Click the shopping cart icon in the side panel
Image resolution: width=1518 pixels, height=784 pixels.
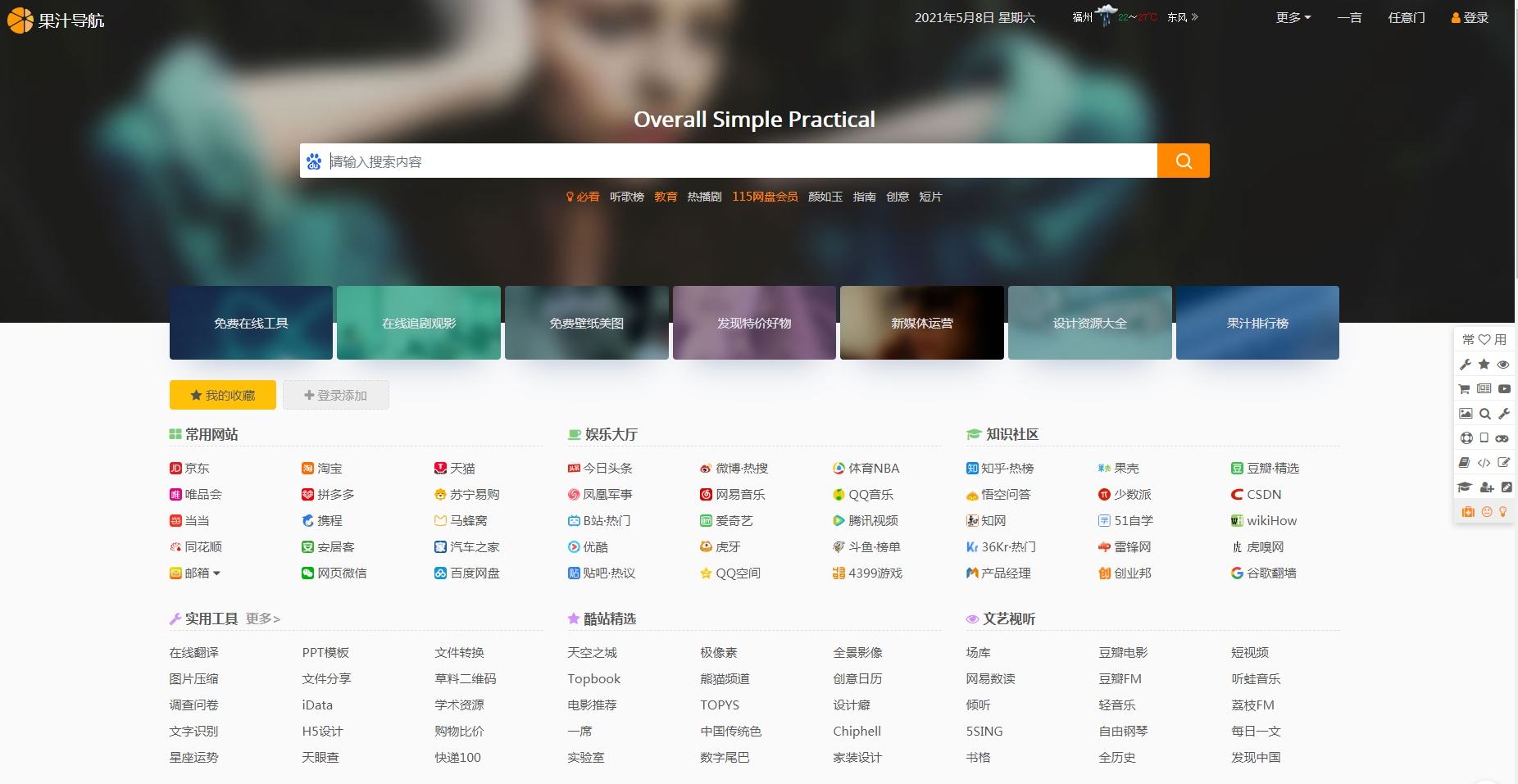1465,389
